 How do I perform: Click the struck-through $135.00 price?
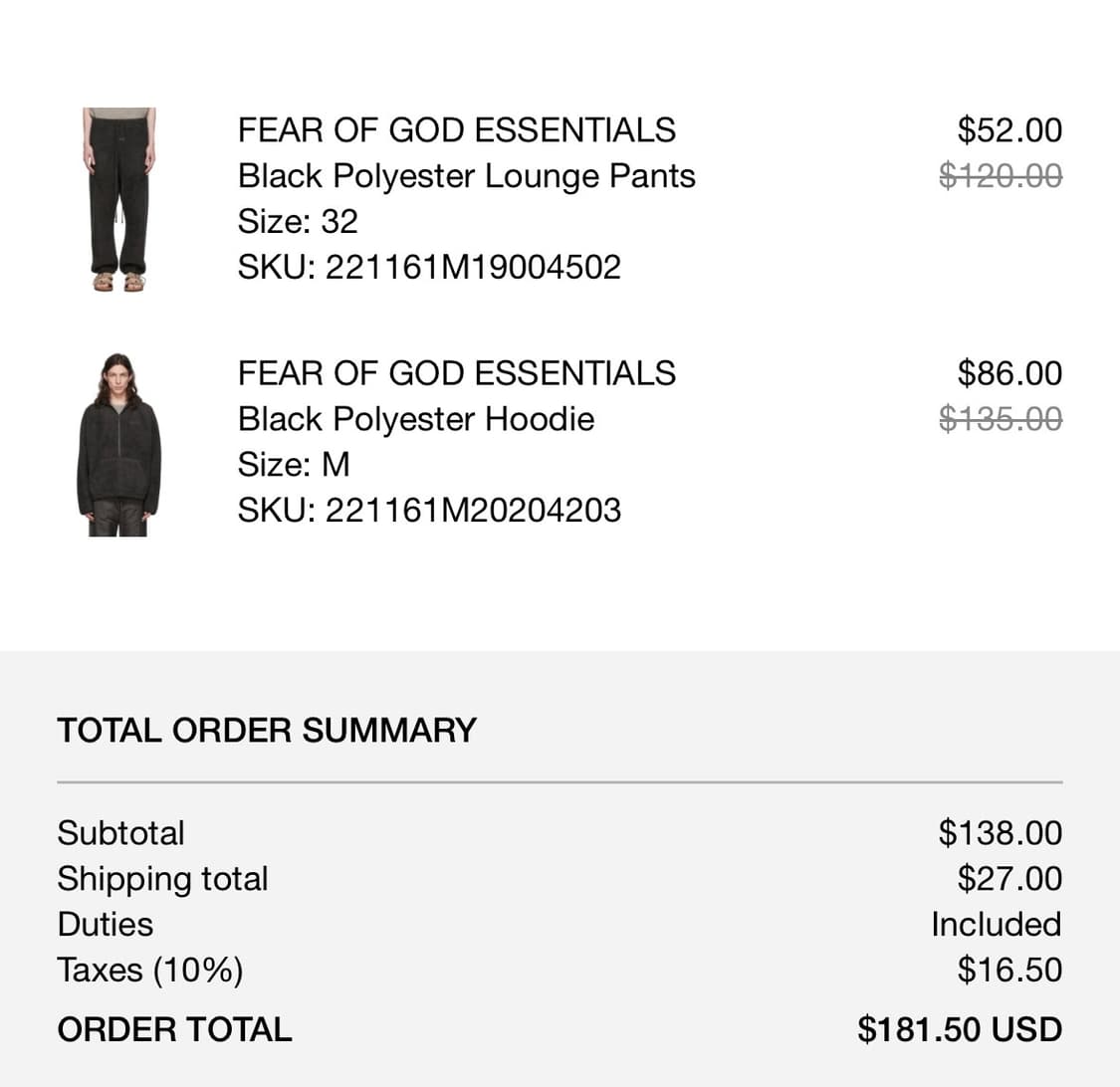[1001, 419]
